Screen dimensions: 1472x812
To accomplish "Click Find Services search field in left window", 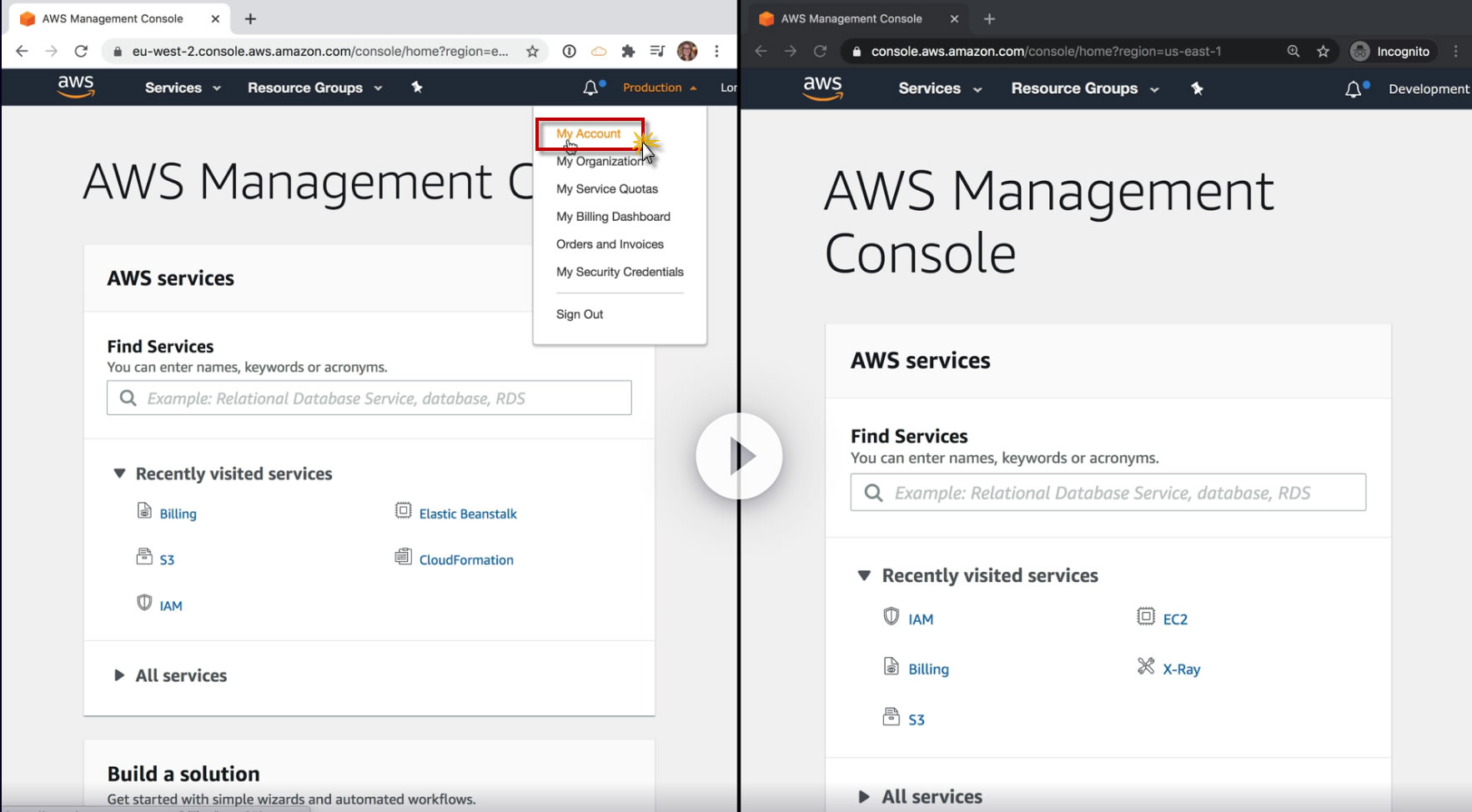I will click(369, 398).
